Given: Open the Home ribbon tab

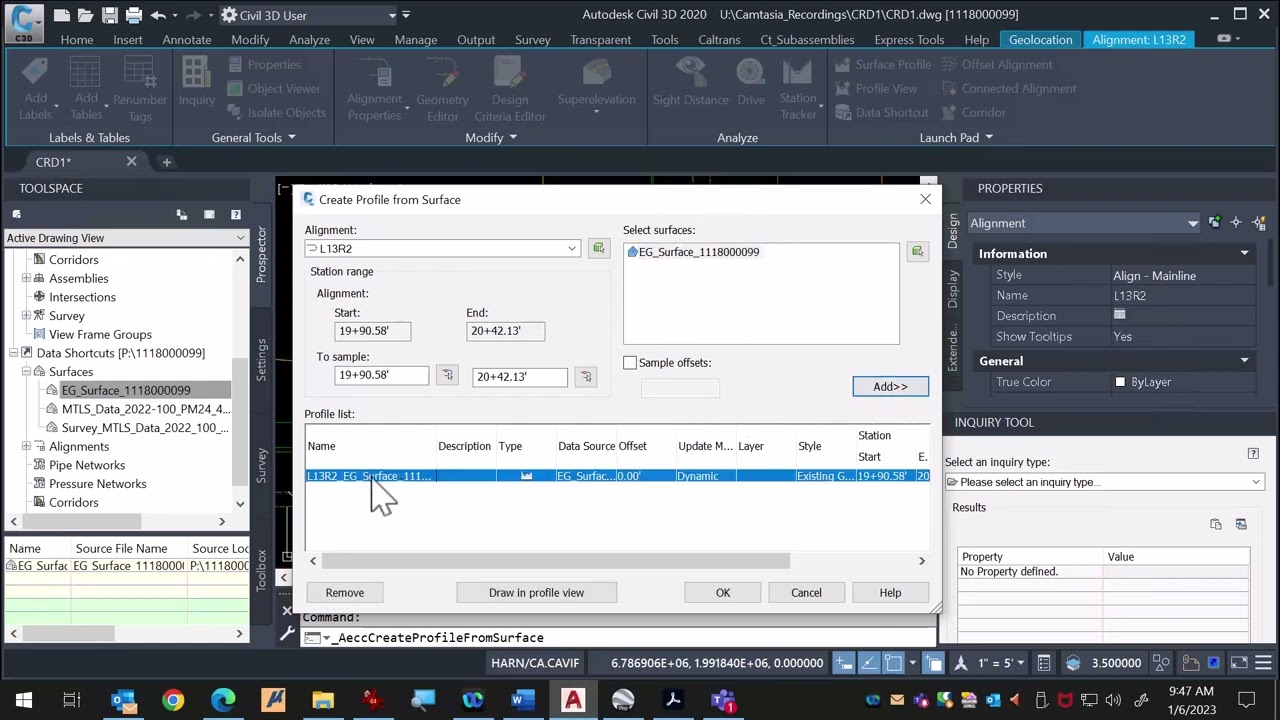Looking at the screenshot, I should point(76,40).
